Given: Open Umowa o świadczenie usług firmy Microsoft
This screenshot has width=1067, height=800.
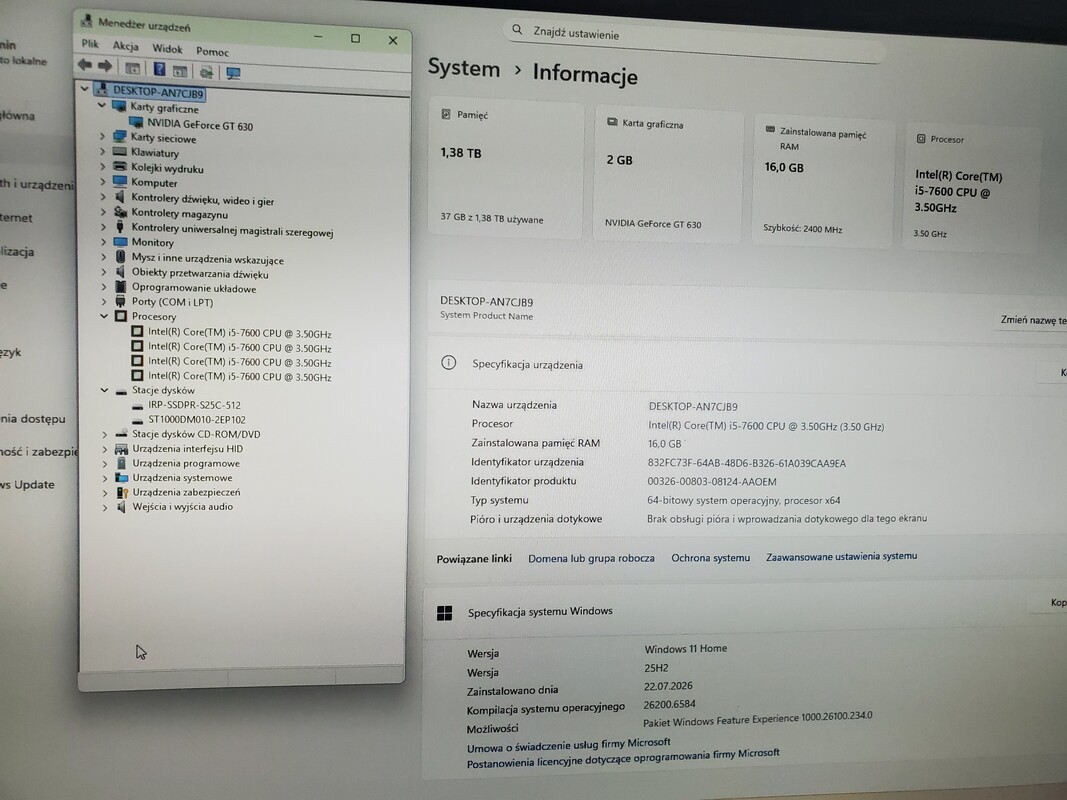Looking at the screenshot, I should coord(568,745).
